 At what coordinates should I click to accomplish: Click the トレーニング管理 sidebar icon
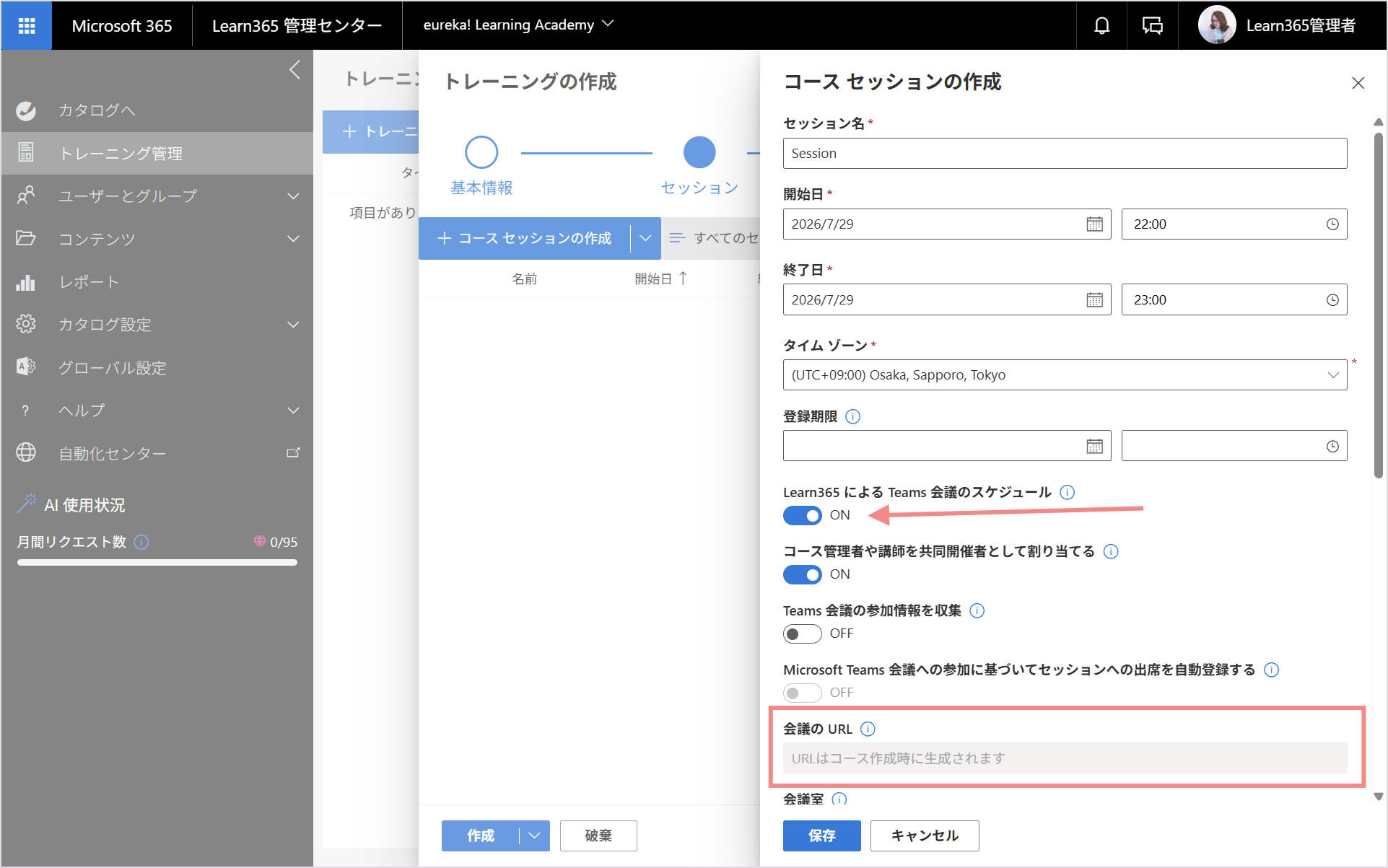pyautogui.click(x=26, y=153)
